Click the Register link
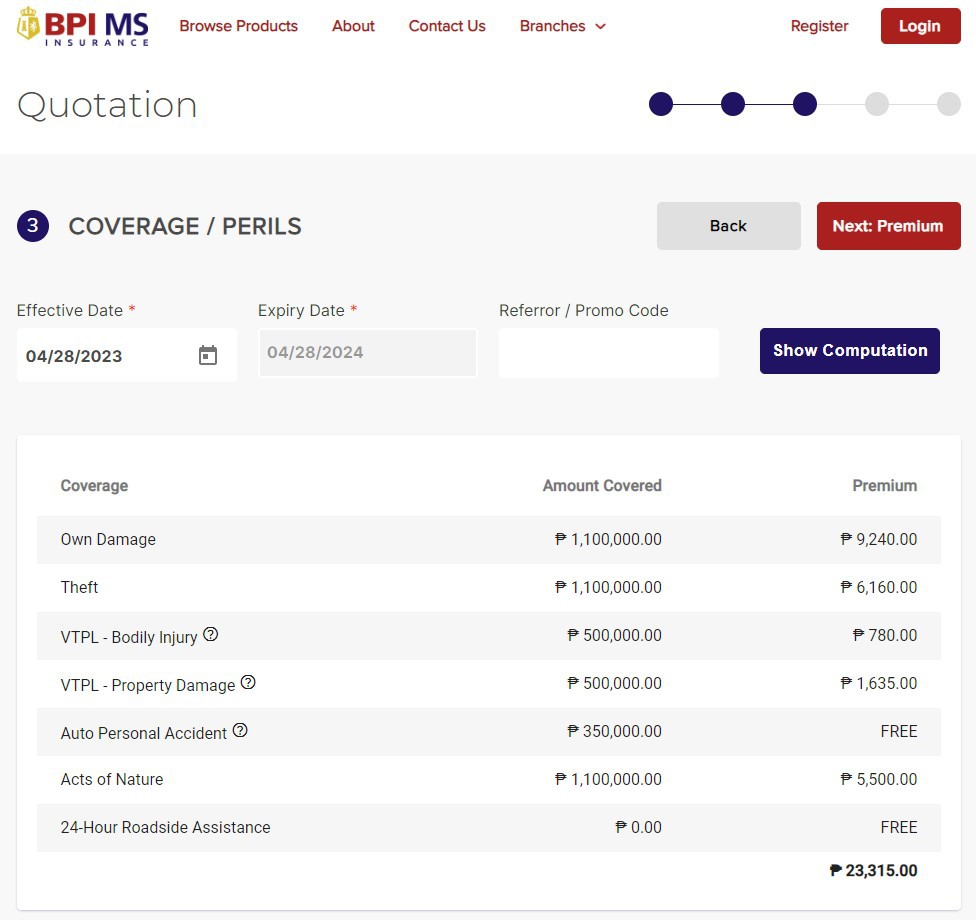Screen dimensions: 976x920 [x=819, y=26]
